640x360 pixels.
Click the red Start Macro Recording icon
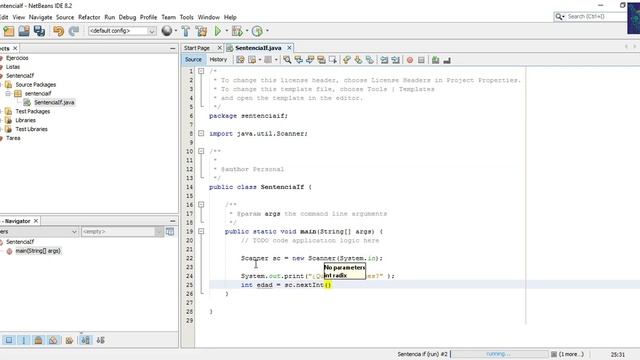(x=410, y=60)
